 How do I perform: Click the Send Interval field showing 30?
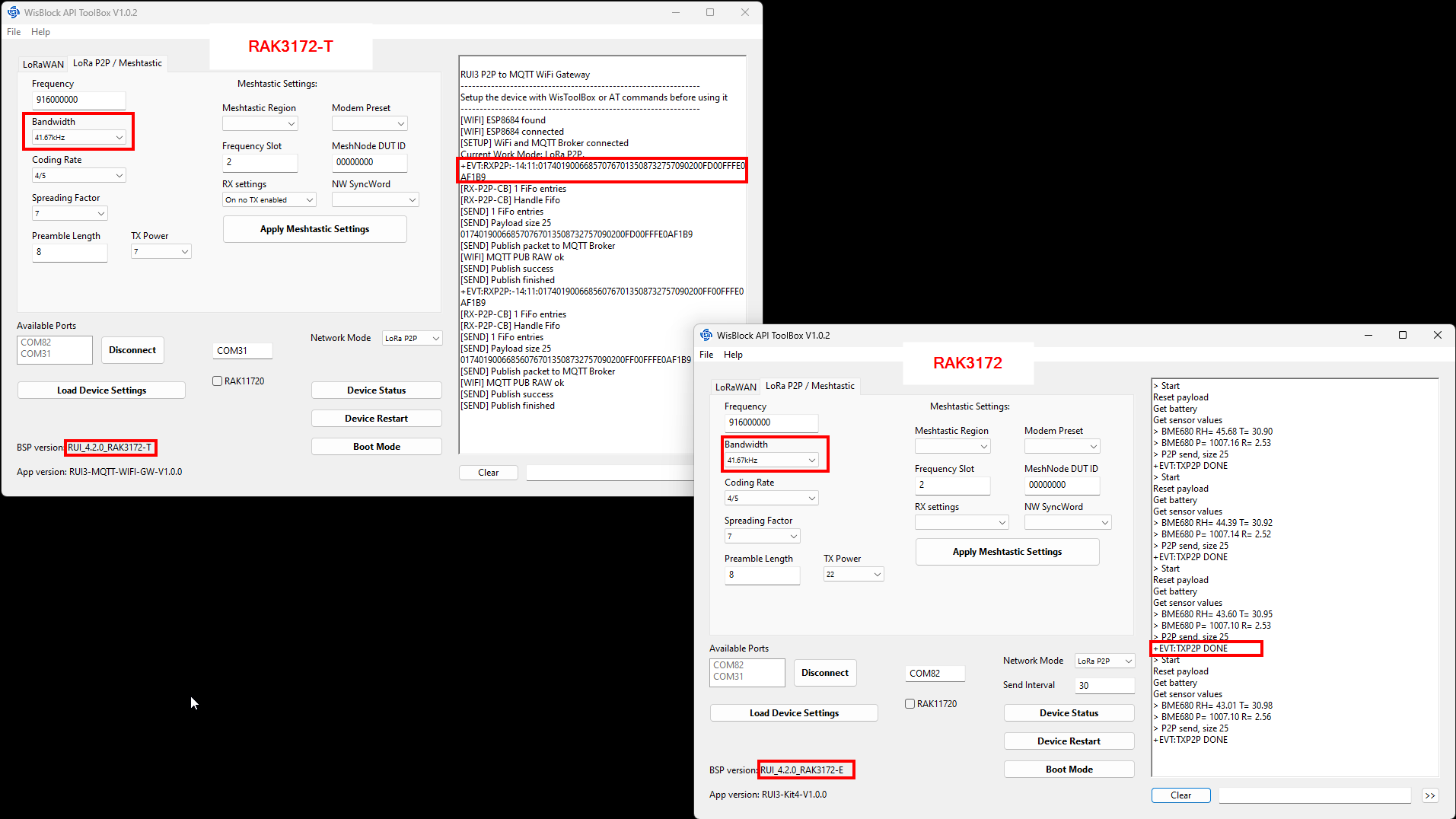pyautogui.click(x=1104, y=686)
